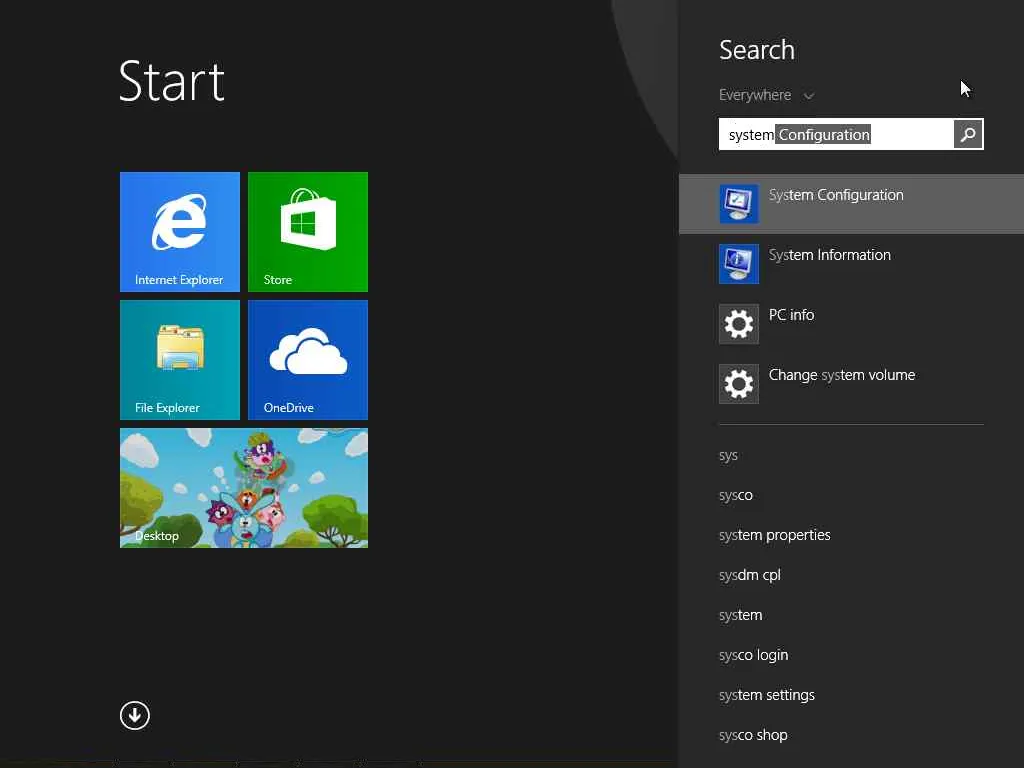Viewport: 1024px width, 768px height.
Task: Open the OneDrive tile
Action: tap(308, 360)
